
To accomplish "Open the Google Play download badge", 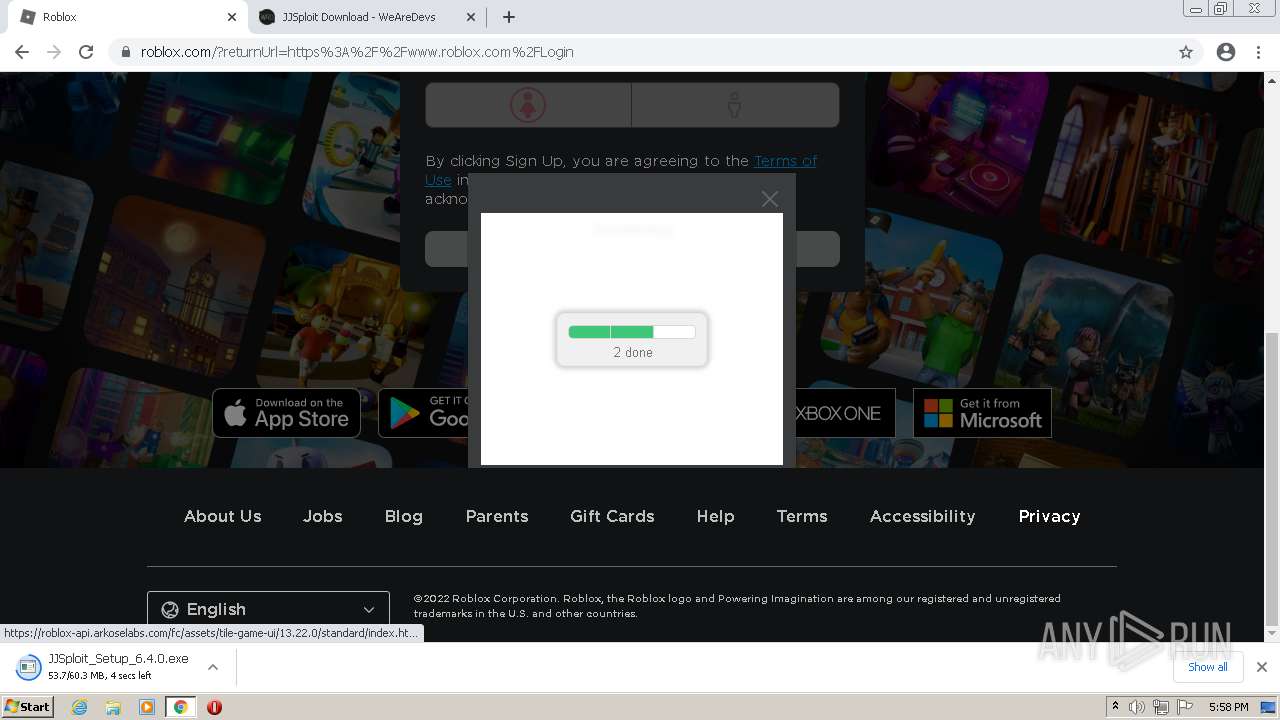I will tap(423, 413).
